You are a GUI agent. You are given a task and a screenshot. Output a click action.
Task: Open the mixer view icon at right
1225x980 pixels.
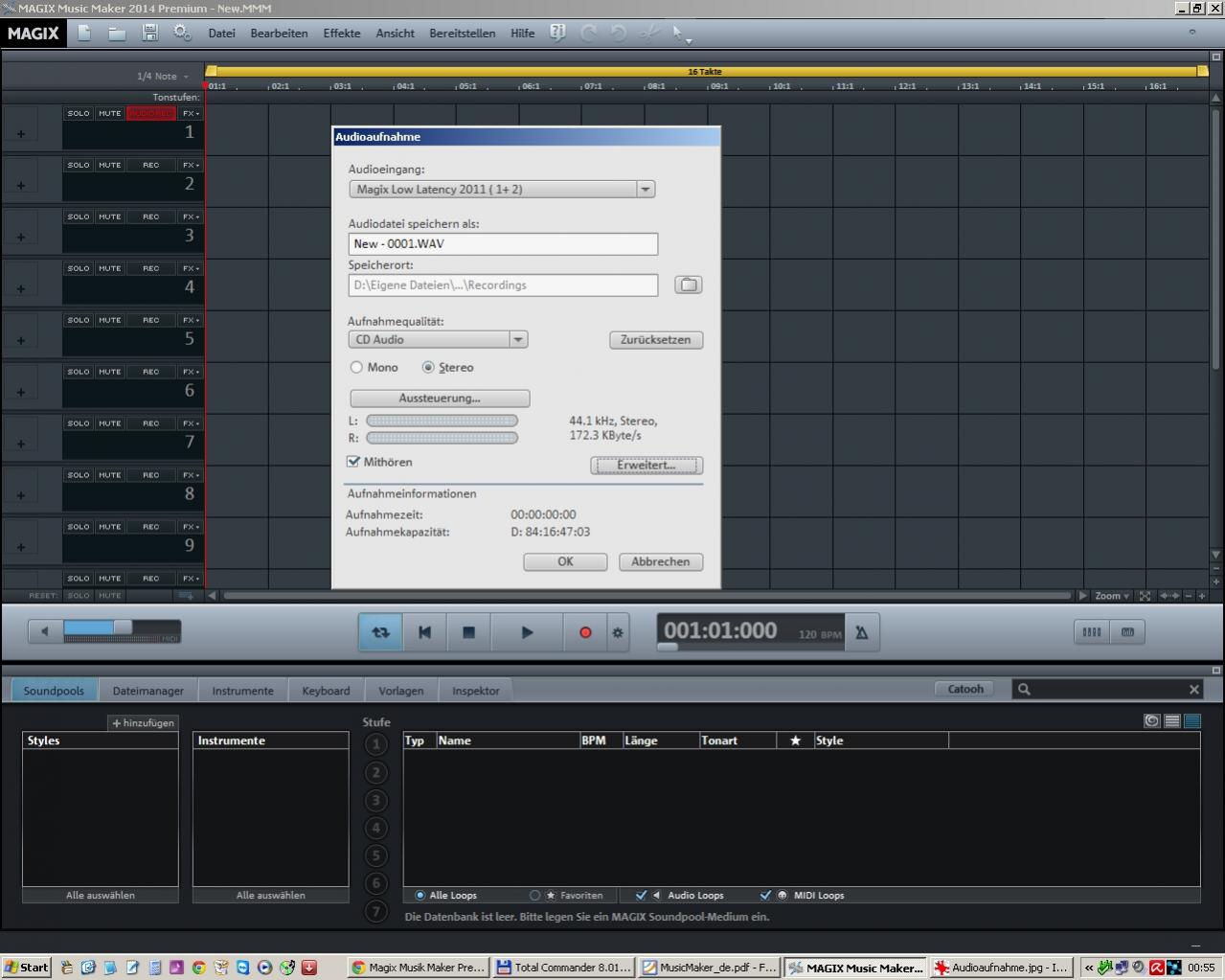point(1091,632)
